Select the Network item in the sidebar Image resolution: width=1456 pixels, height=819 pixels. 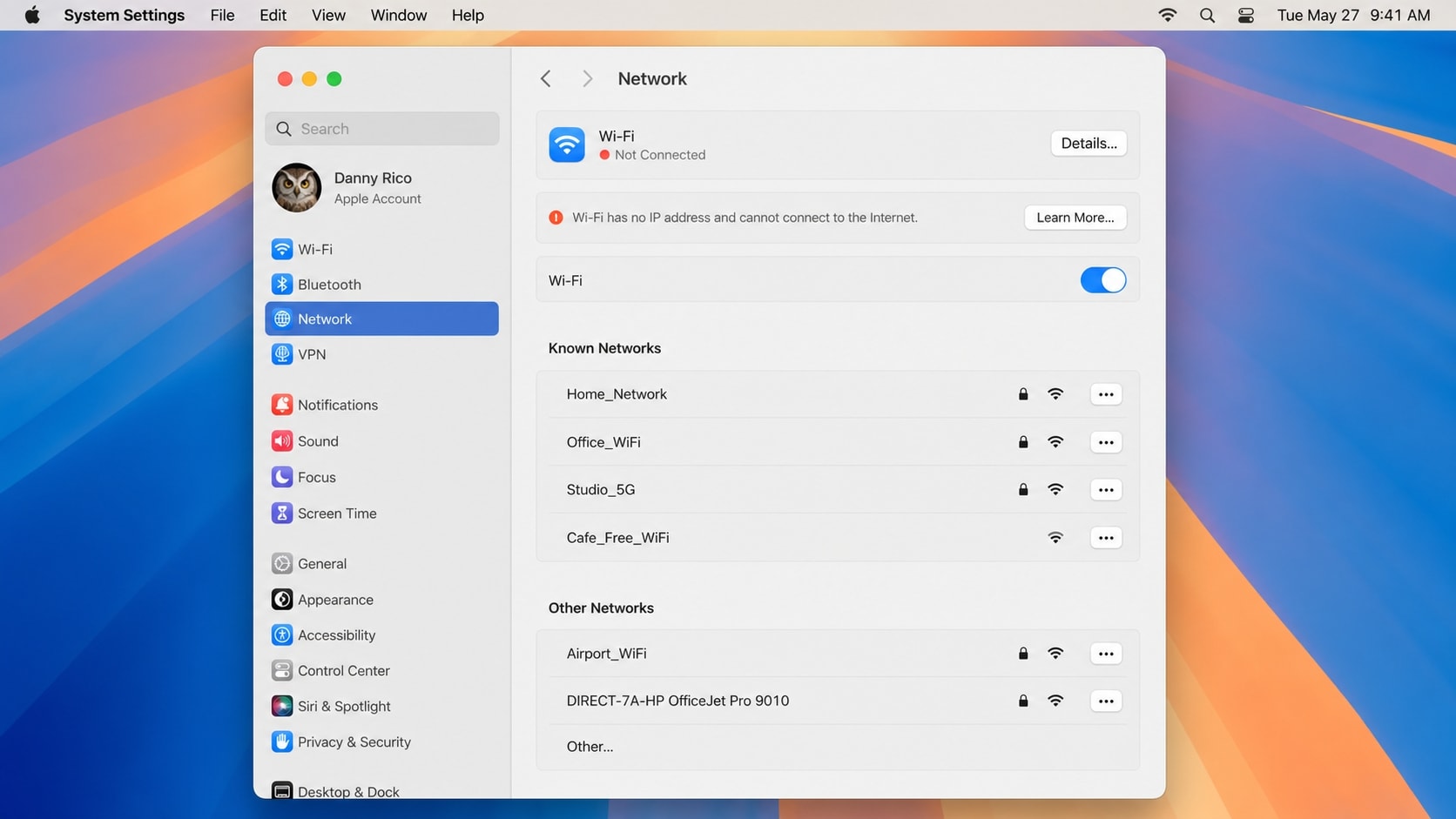381,319
